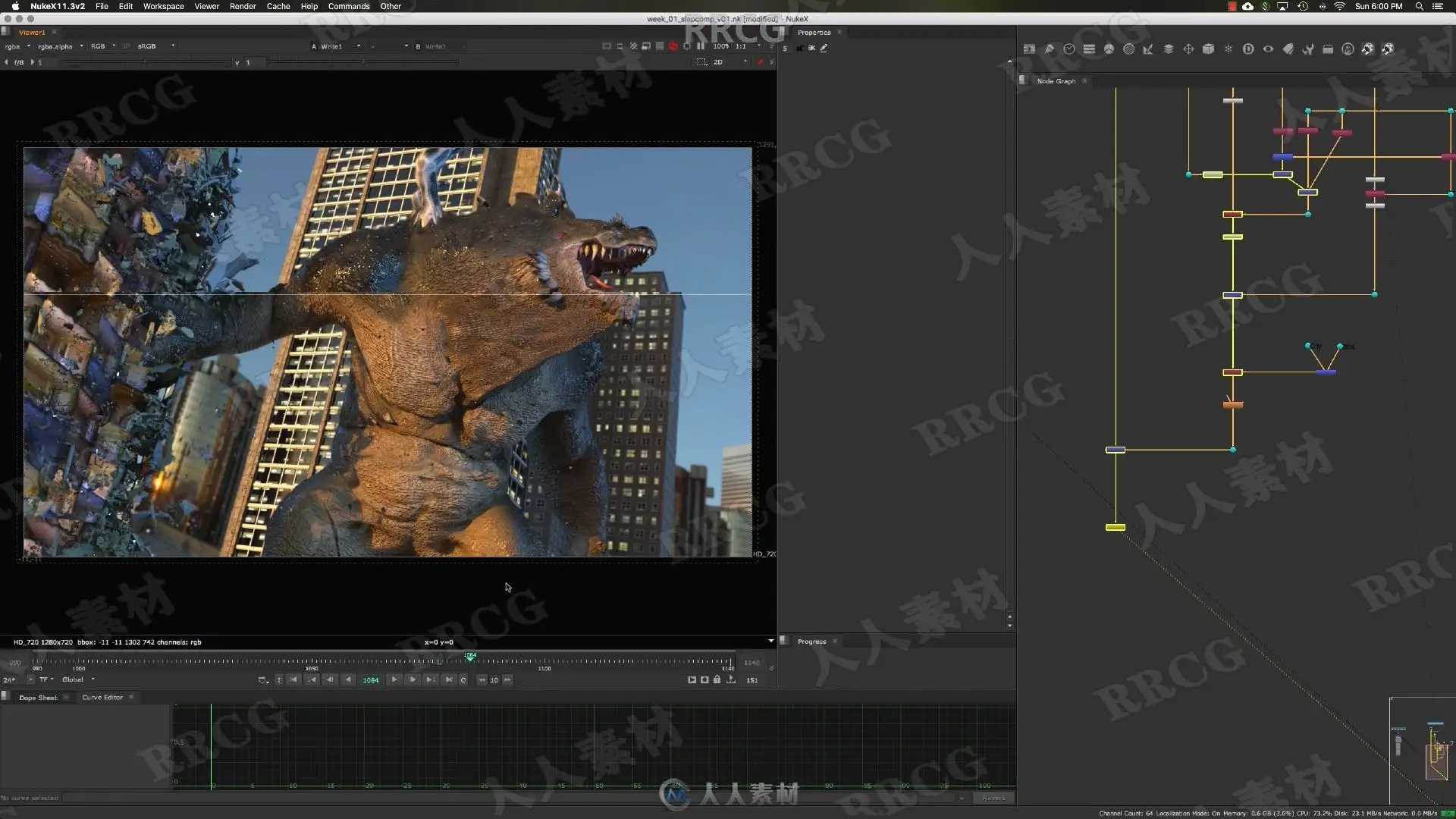Toggle the timeline lock icon
The height and width of the screenshot is (819, 1456).
[717, 679]
